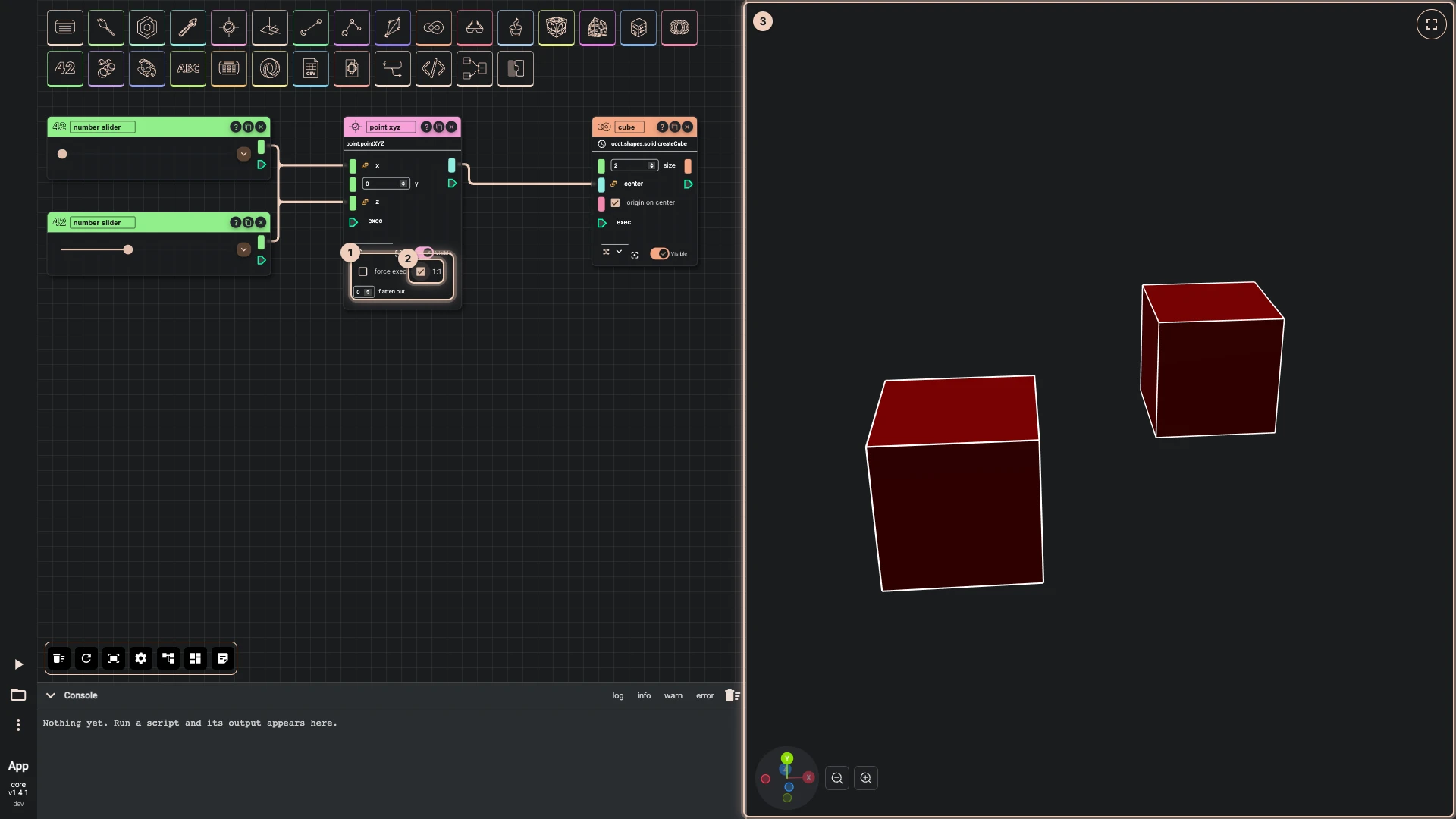
Task: Select the three-point polyline category icon
Action: [352, 27]
